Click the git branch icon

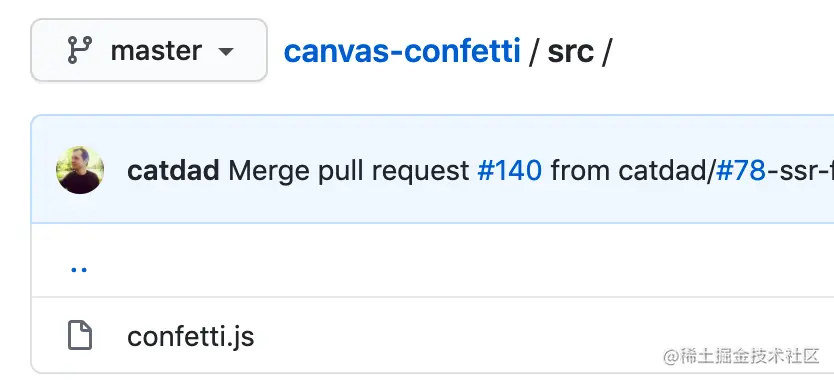coord(80,51)
